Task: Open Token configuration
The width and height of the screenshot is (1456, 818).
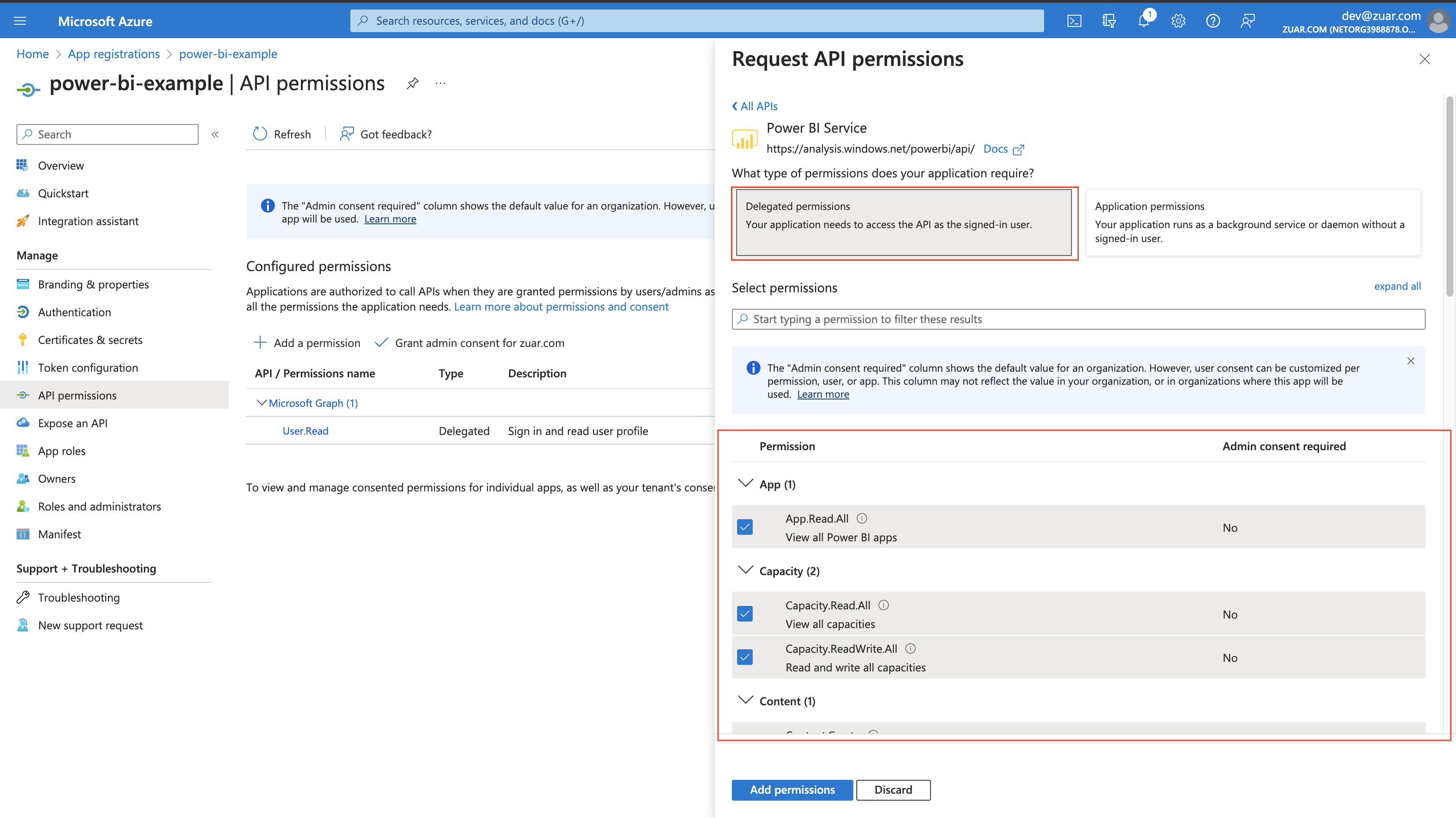Action: [88, 367]
